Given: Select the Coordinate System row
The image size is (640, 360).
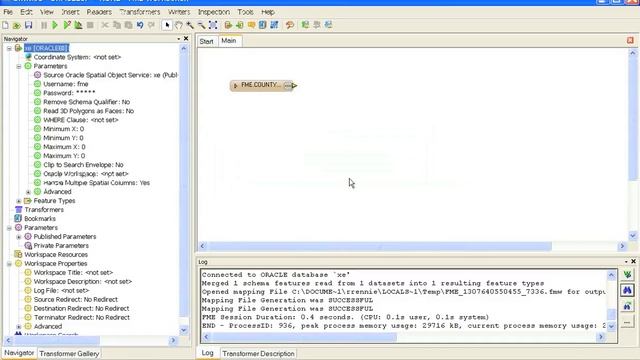Looking at the screenshot, I should point(77,57).
